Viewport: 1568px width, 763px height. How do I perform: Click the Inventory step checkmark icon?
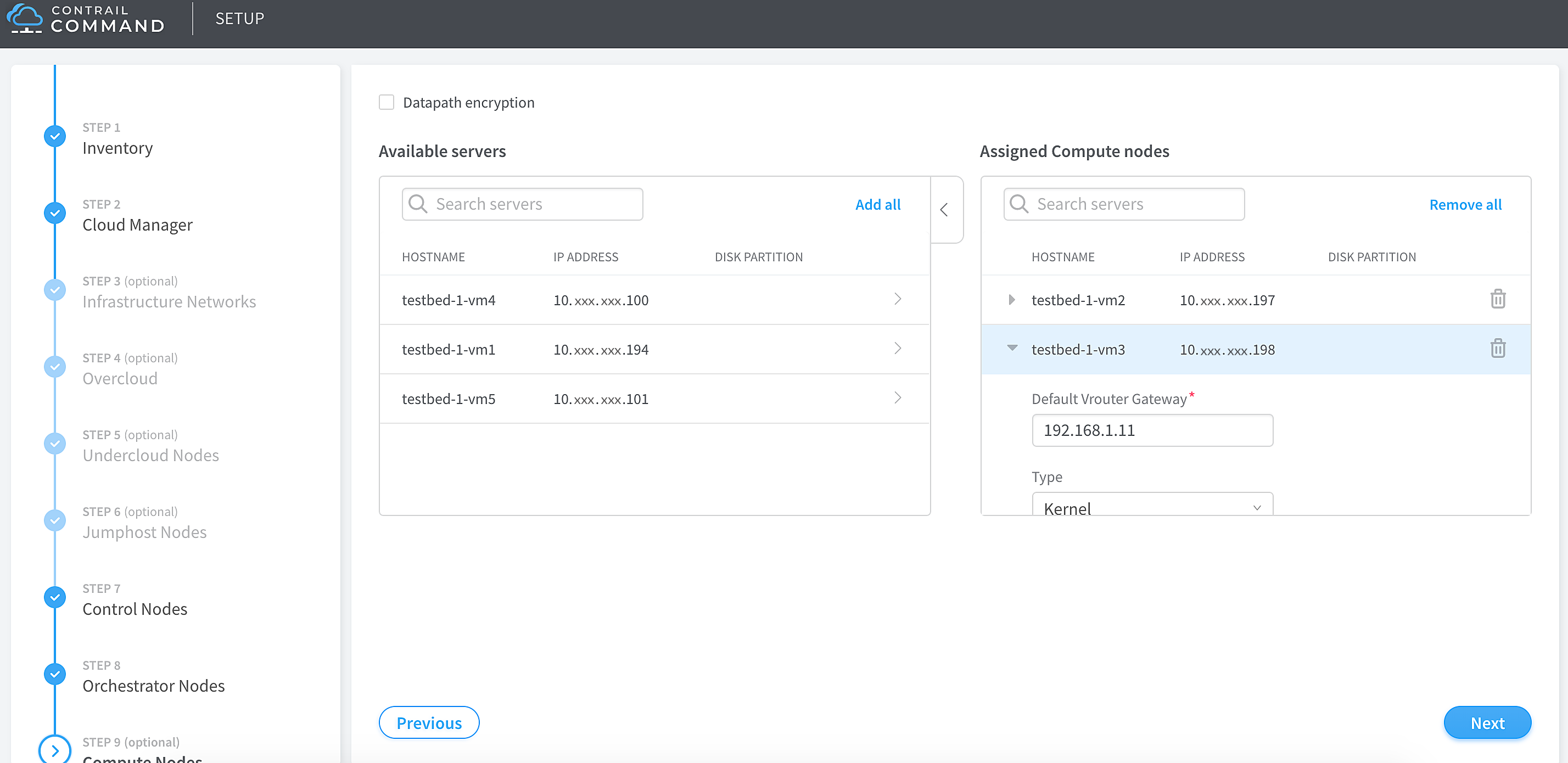click(x=55, y=136)
